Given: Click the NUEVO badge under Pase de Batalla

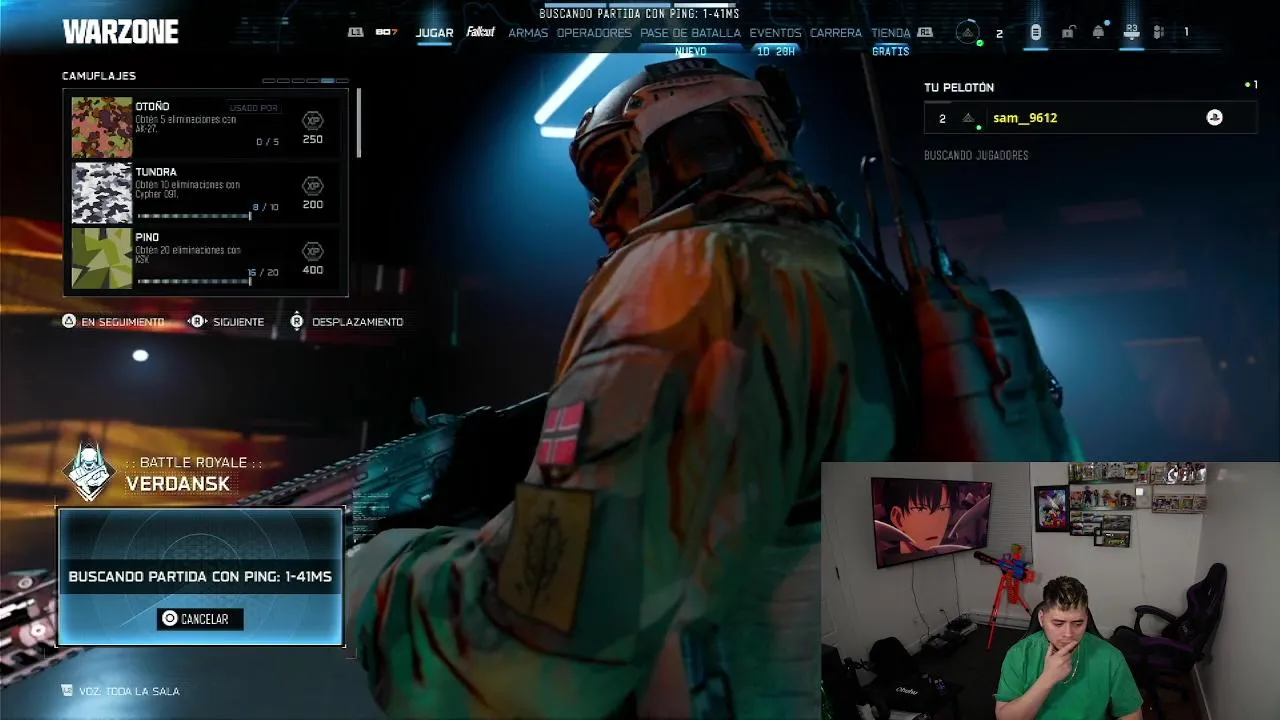Looking at the screenshot, I should 690,52.
